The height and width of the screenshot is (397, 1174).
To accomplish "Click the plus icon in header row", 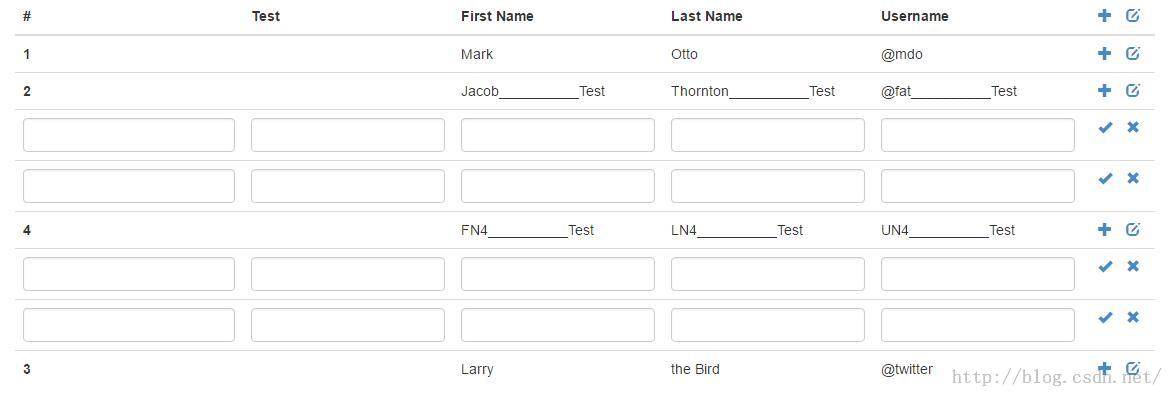I will pos(1104,15).
